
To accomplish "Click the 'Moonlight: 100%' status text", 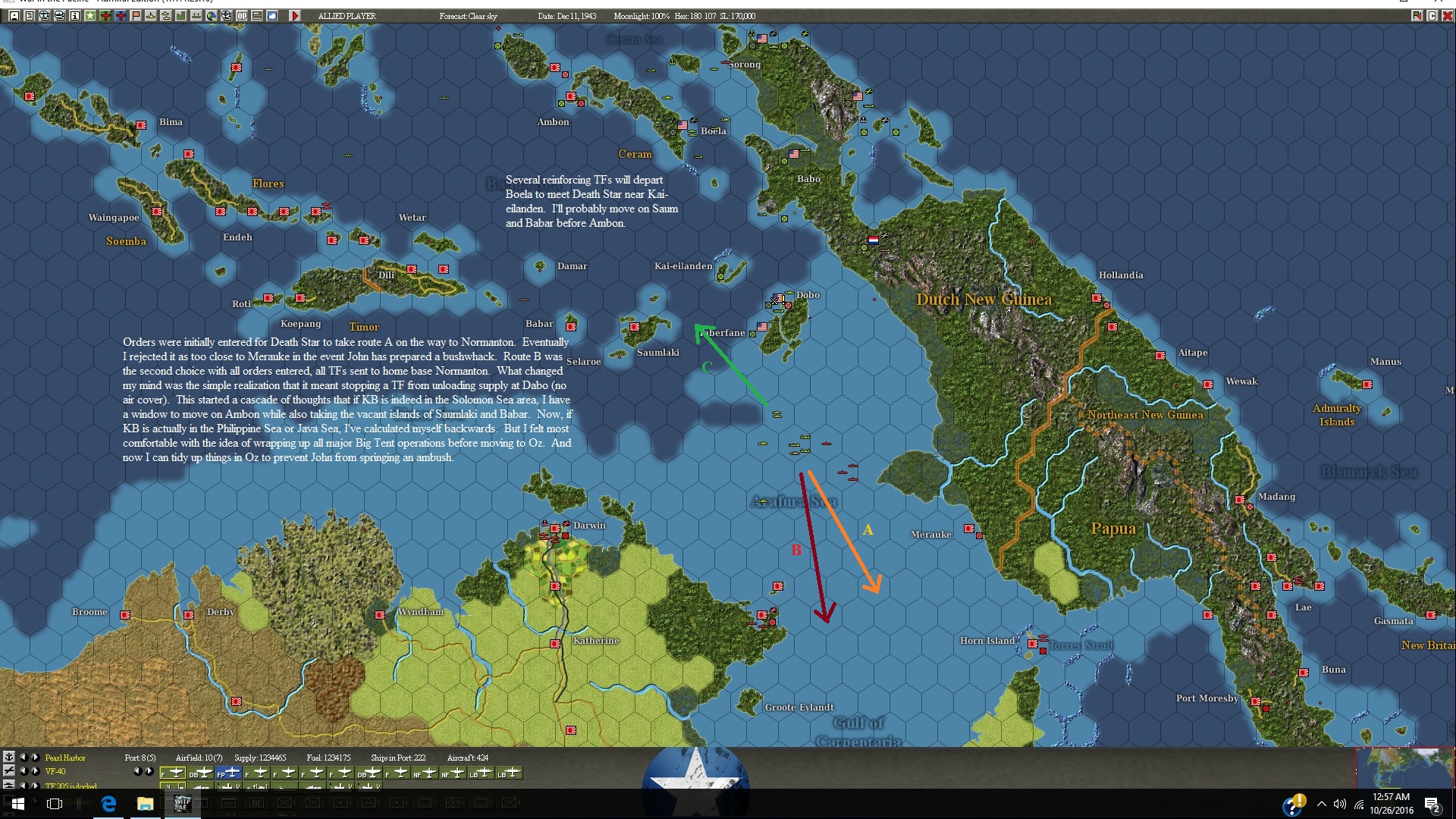I will pos(642,16).
